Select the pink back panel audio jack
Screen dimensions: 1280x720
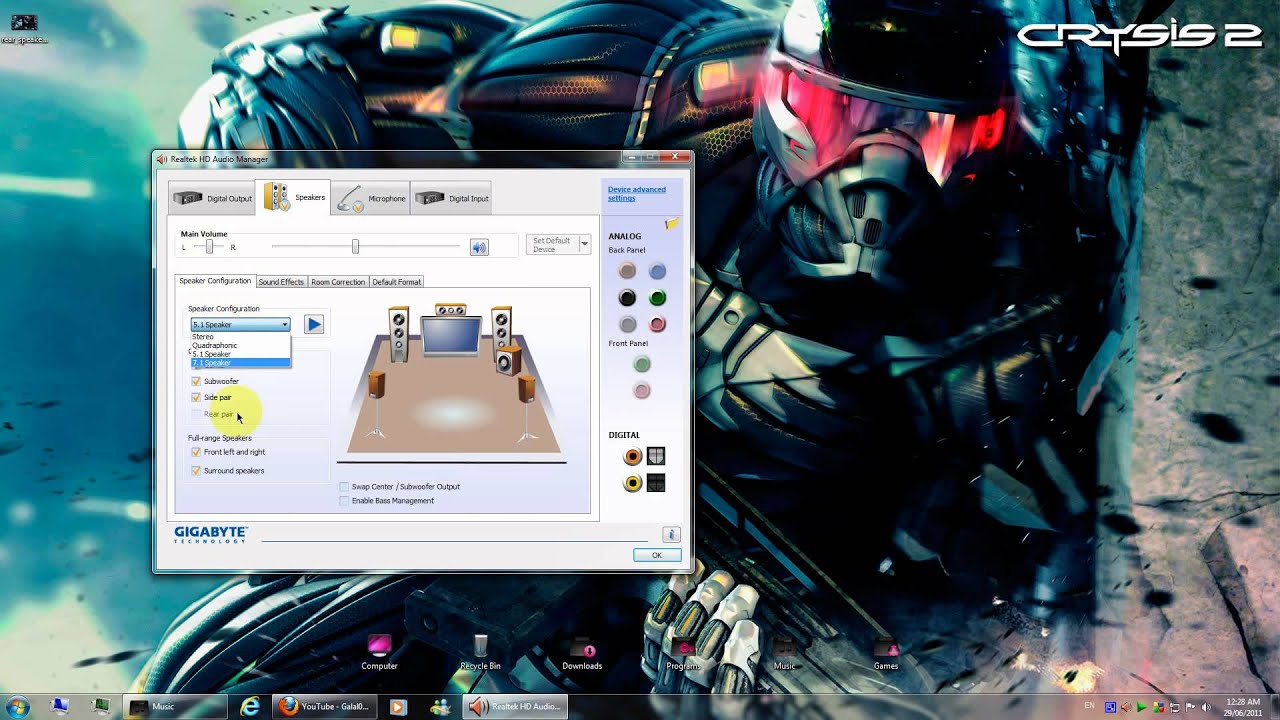657,324
